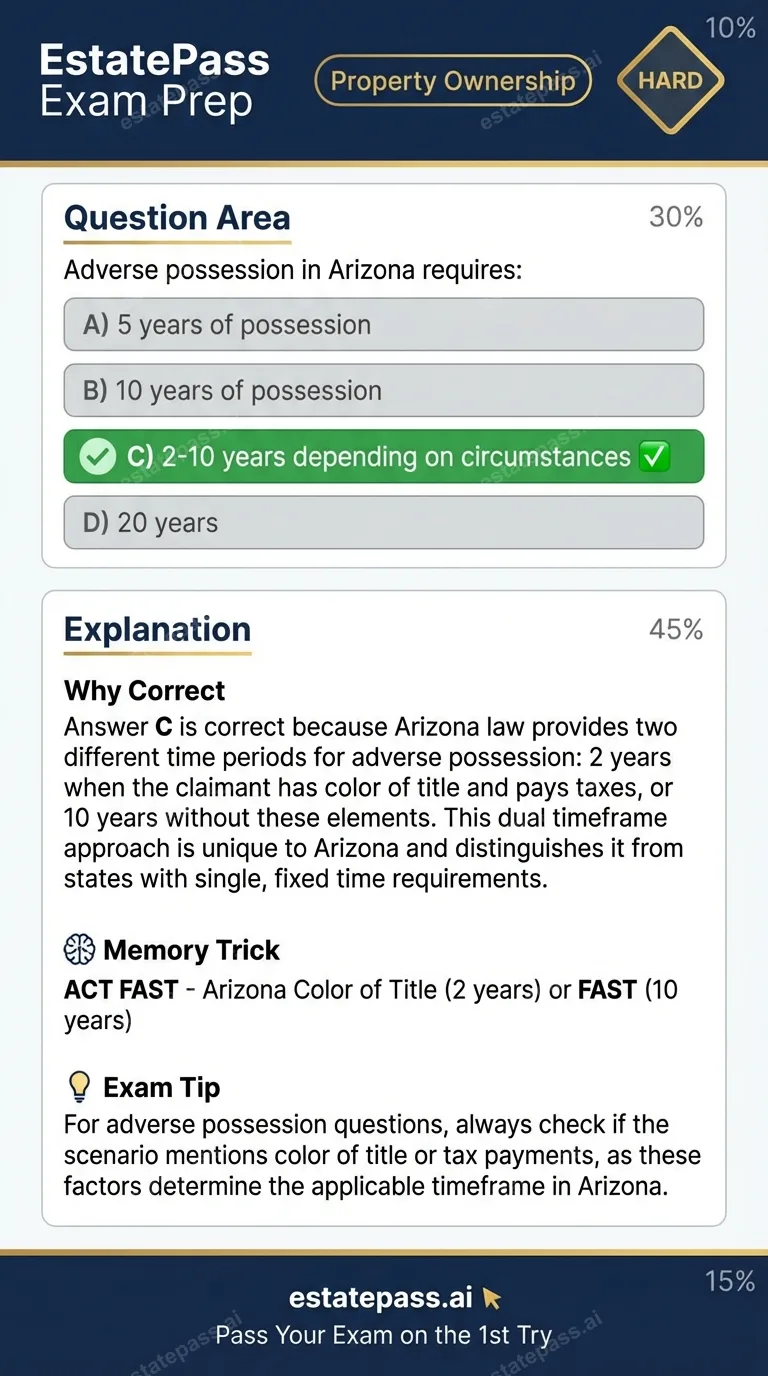Click the green checkmark circle on answer C

(x=97, y=457)
